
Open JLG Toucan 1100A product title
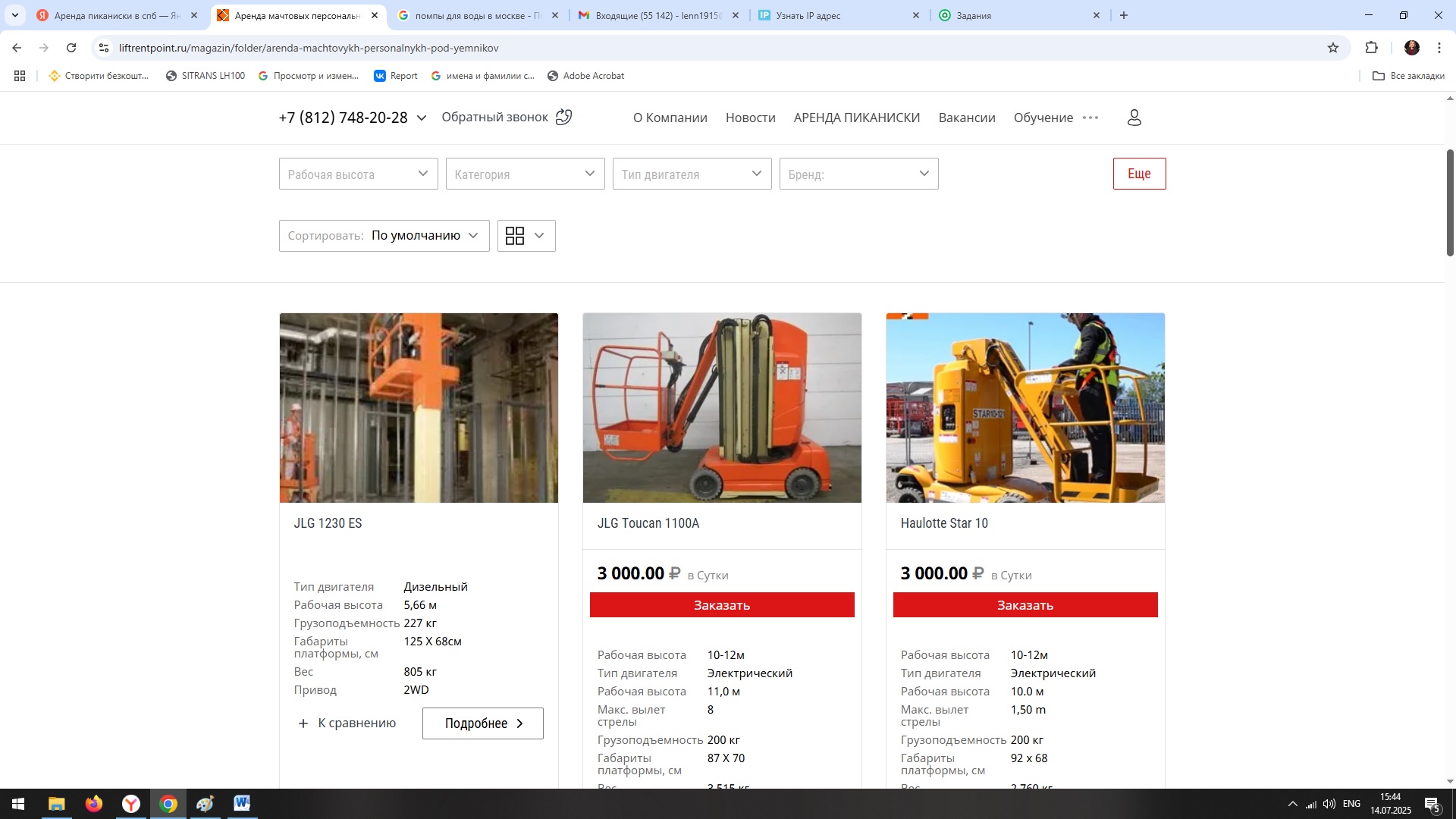(648, 523)
